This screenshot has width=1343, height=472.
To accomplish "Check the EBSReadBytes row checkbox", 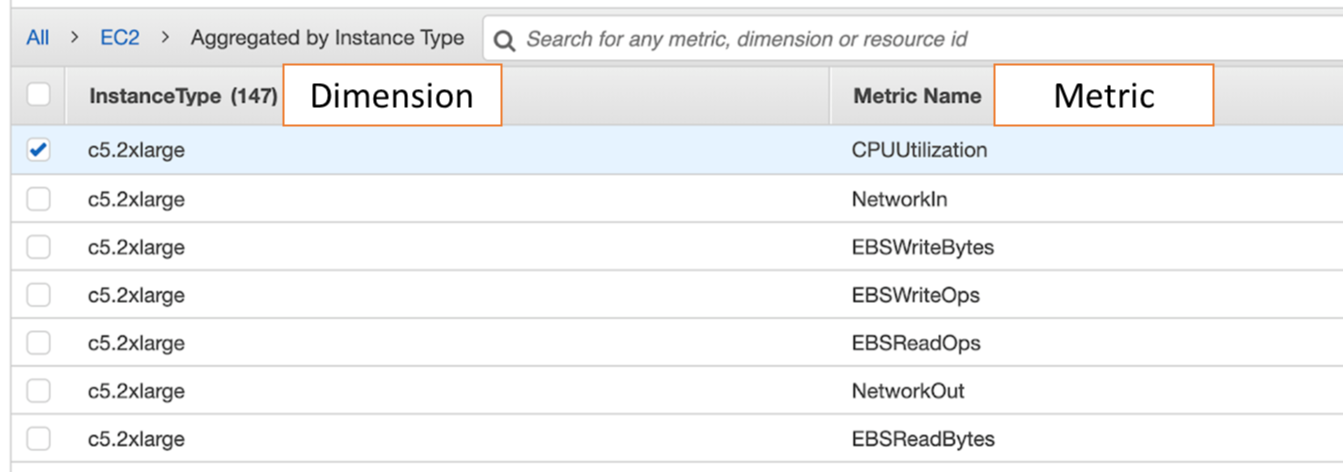I will (x=38, y=439).
